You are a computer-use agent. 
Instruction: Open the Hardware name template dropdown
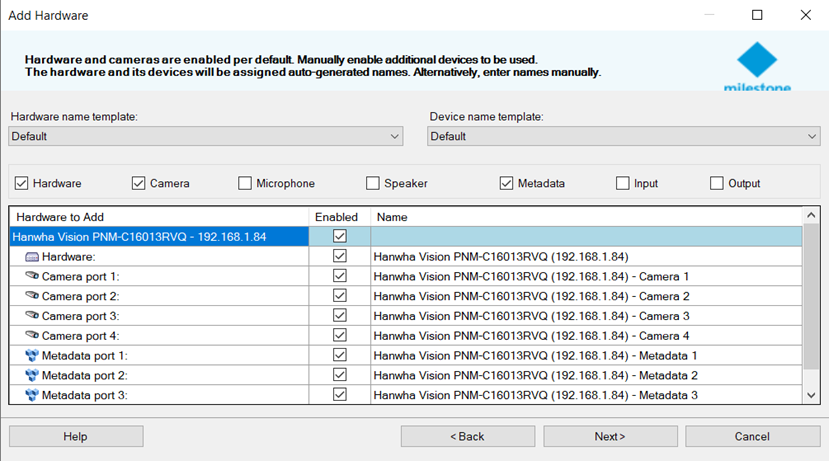206,136
